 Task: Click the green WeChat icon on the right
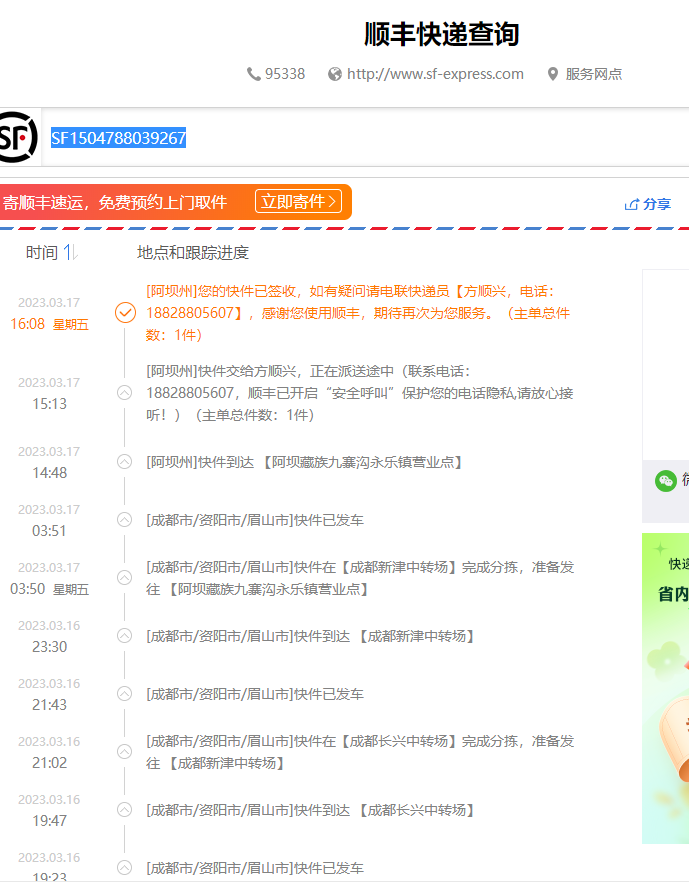tap(666, 481)
